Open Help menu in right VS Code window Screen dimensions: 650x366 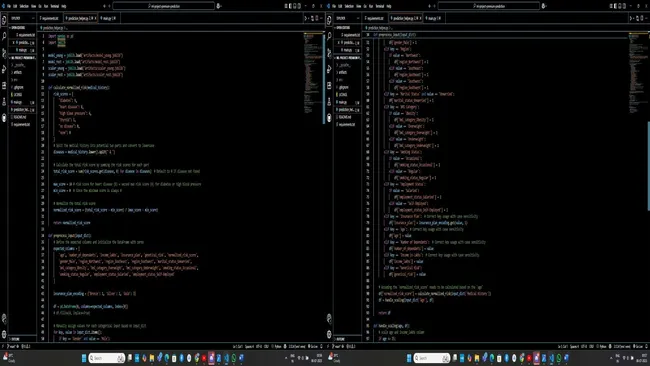(x=389, y=6)
